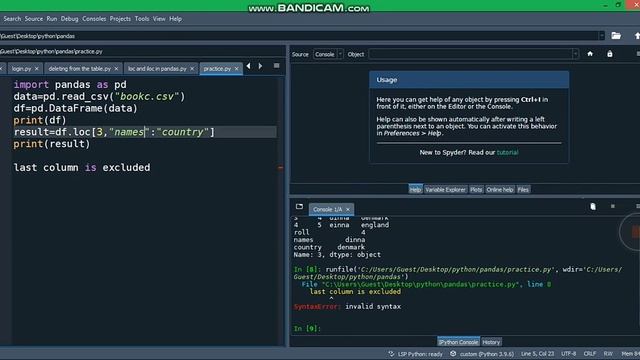The height and width of the screenshot is (360, 640).
Task: Open the Help menu
Action: click(176, 19)
